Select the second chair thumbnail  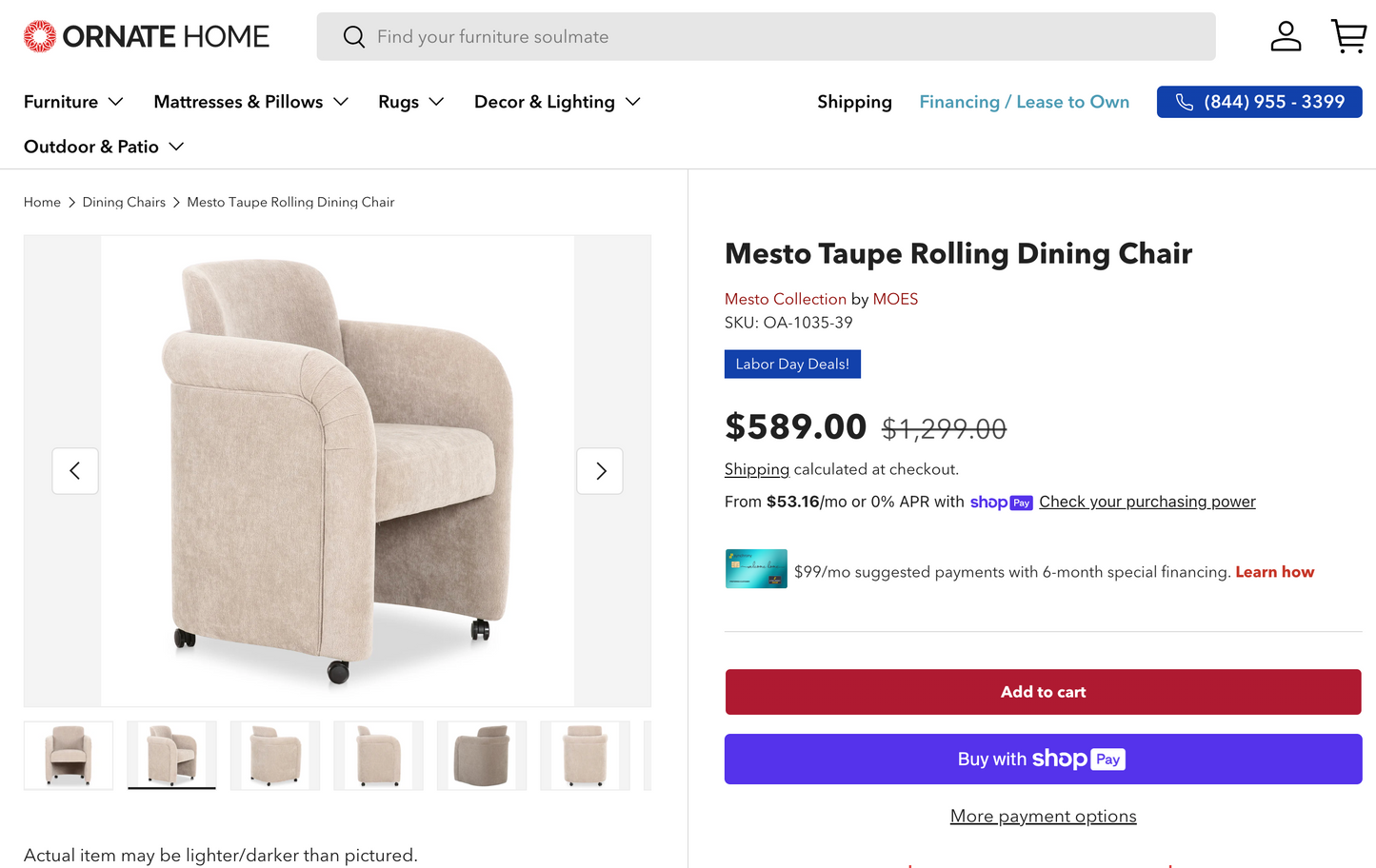(x=171, y=755)
